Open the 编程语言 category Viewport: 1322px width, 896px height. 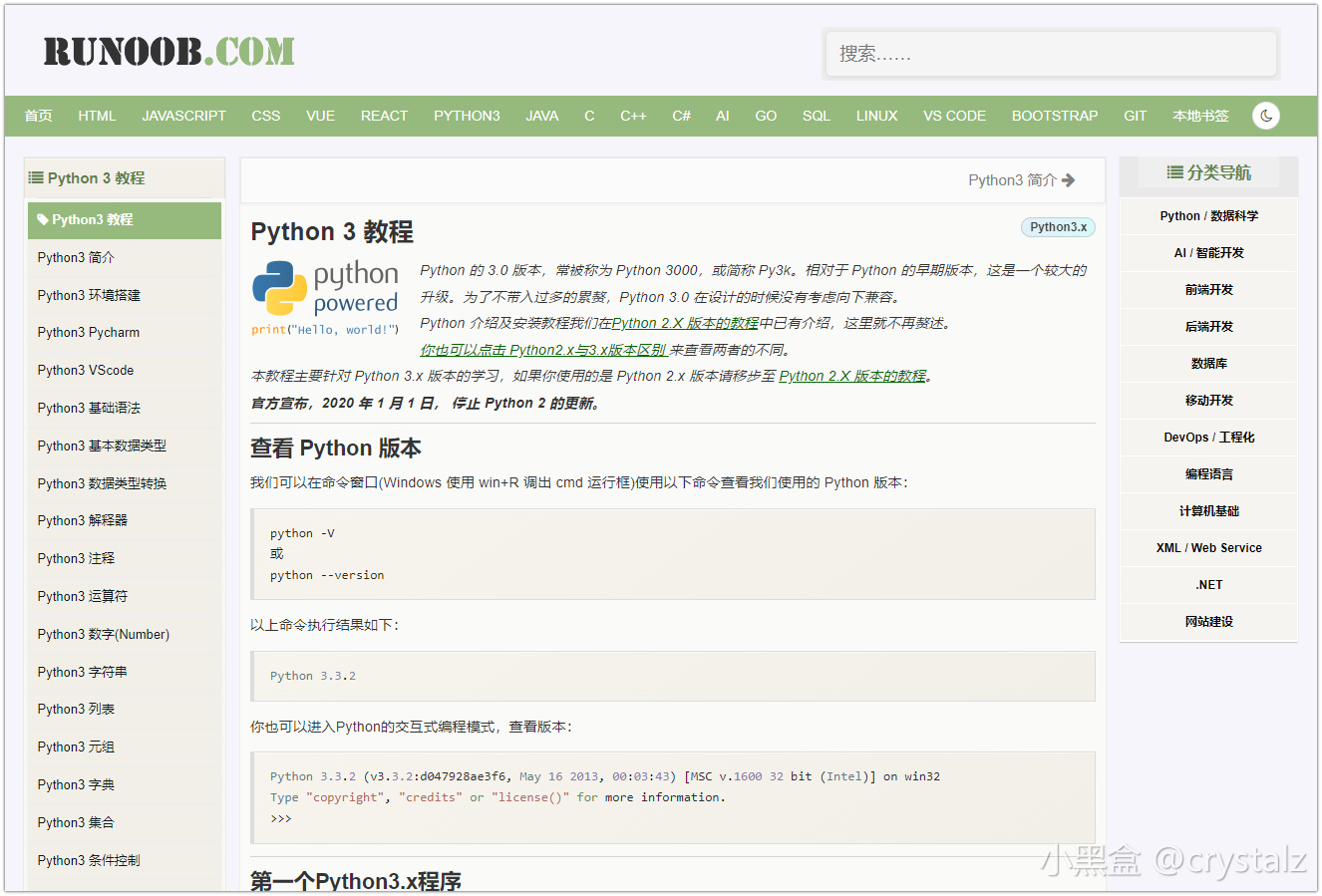coord(1209,474)
